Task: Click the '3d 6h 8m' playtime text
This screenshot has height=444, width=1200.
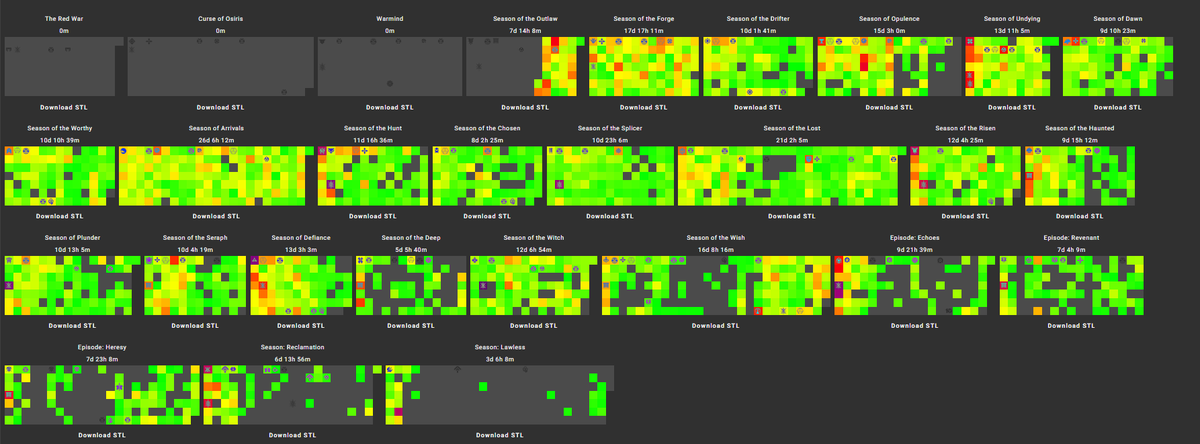Action: coord(500,359)
